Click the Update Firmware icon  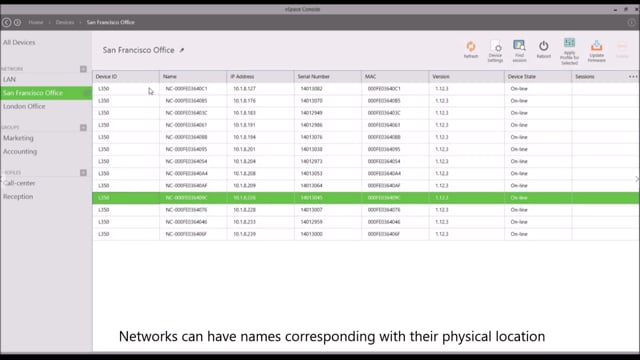click(x=596, y=51)
